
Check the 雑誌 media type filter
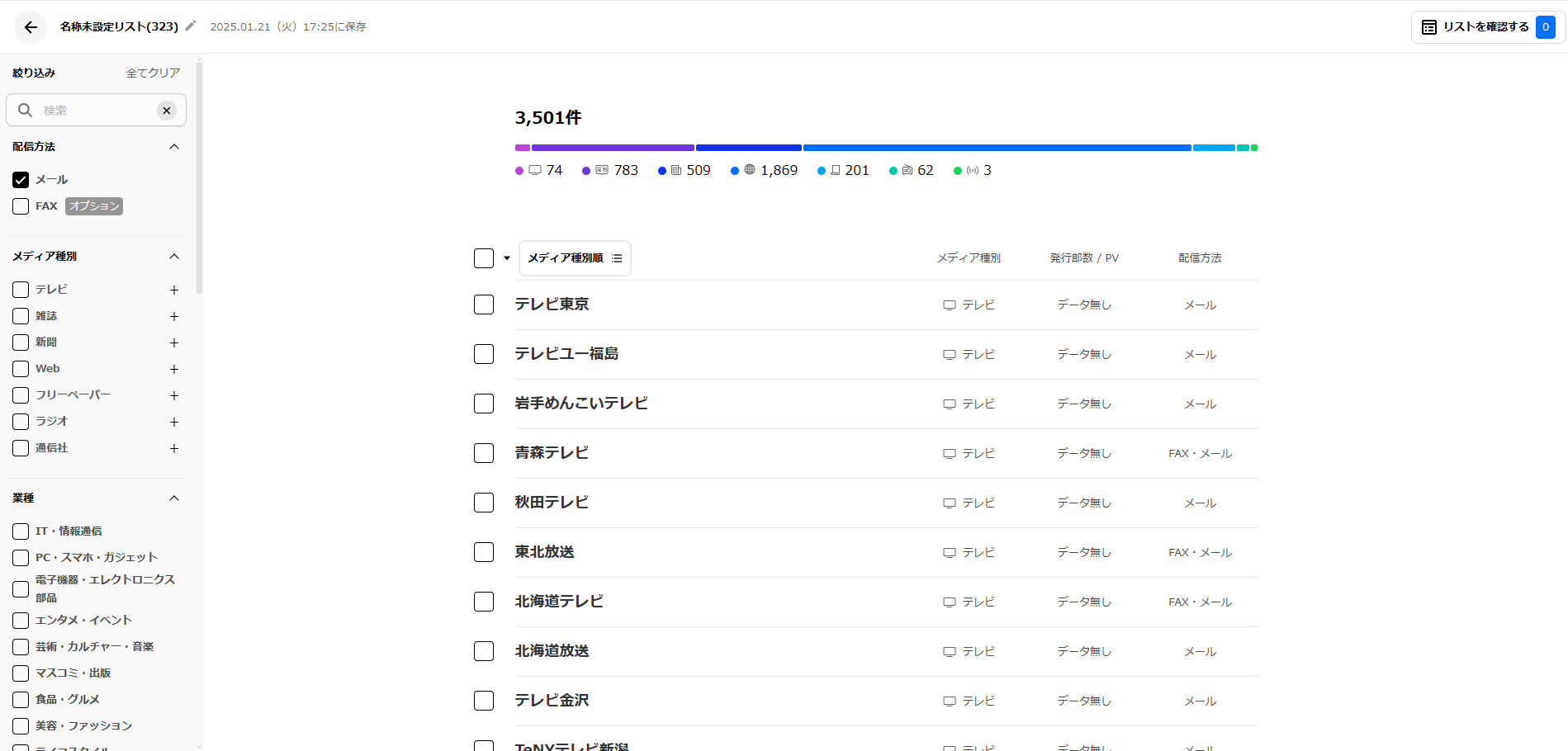(x=21, y=316)
